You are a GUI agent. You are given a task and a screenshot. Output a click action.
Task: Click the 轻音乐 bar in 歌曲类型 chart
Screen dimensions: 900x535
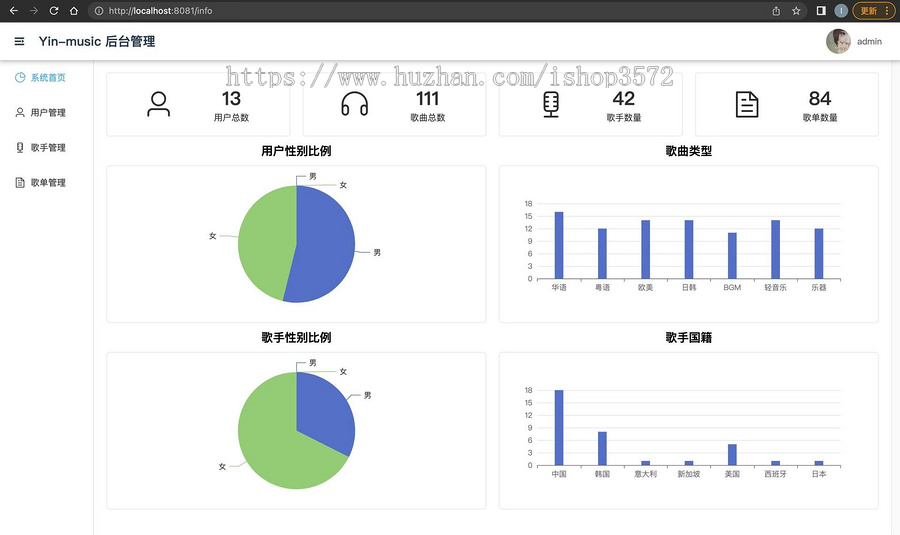pos(775,249)
